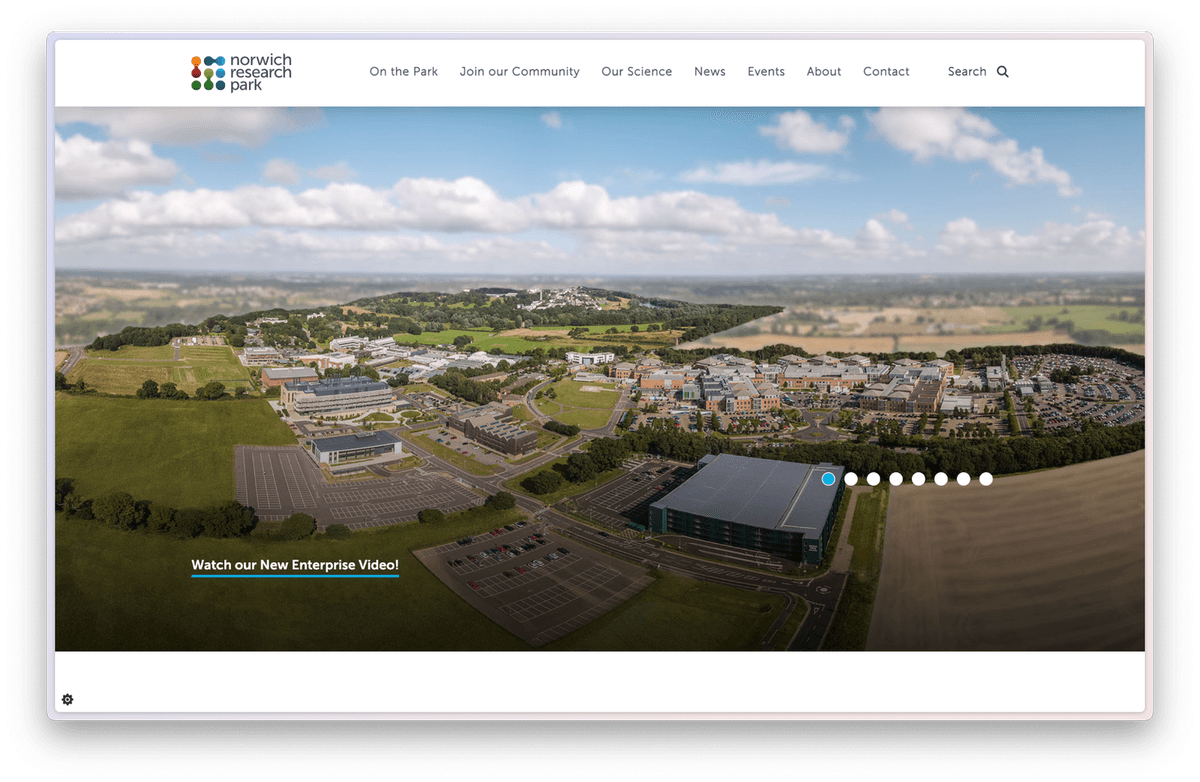
Task: Select the first (active blue) slide dot
Action: click(x=829, y=479)
